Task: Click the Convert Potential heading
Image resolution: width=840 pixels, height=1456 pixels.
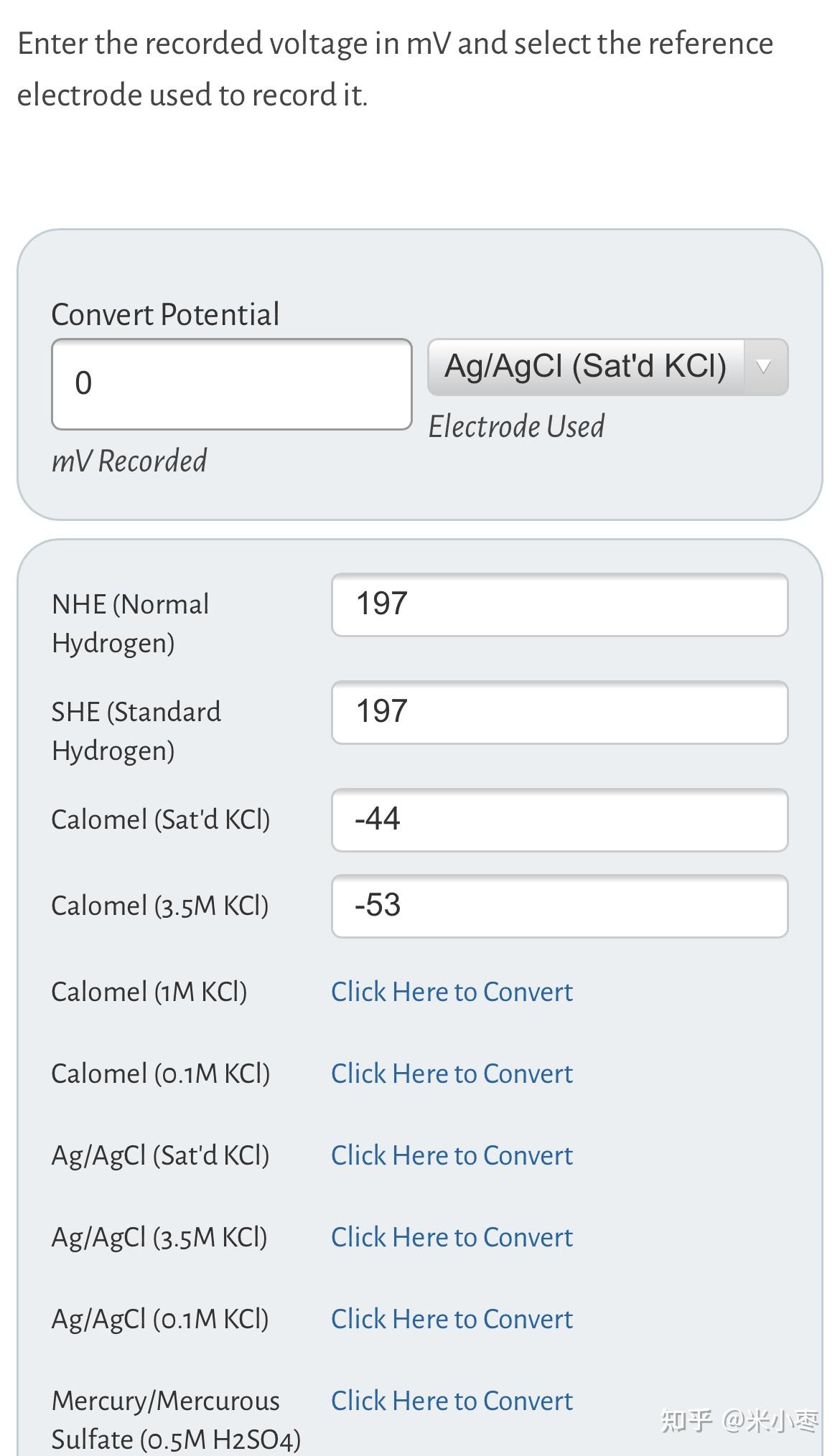Action: coord(165,314)
